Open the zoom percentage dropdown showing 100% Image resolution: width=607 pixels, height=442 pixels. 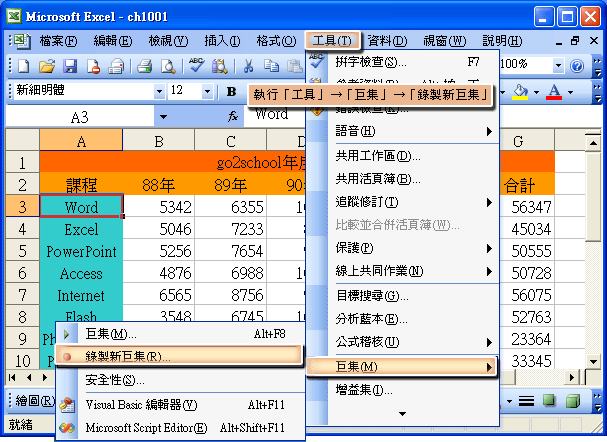pyautogui.click(x=558, y=66)
